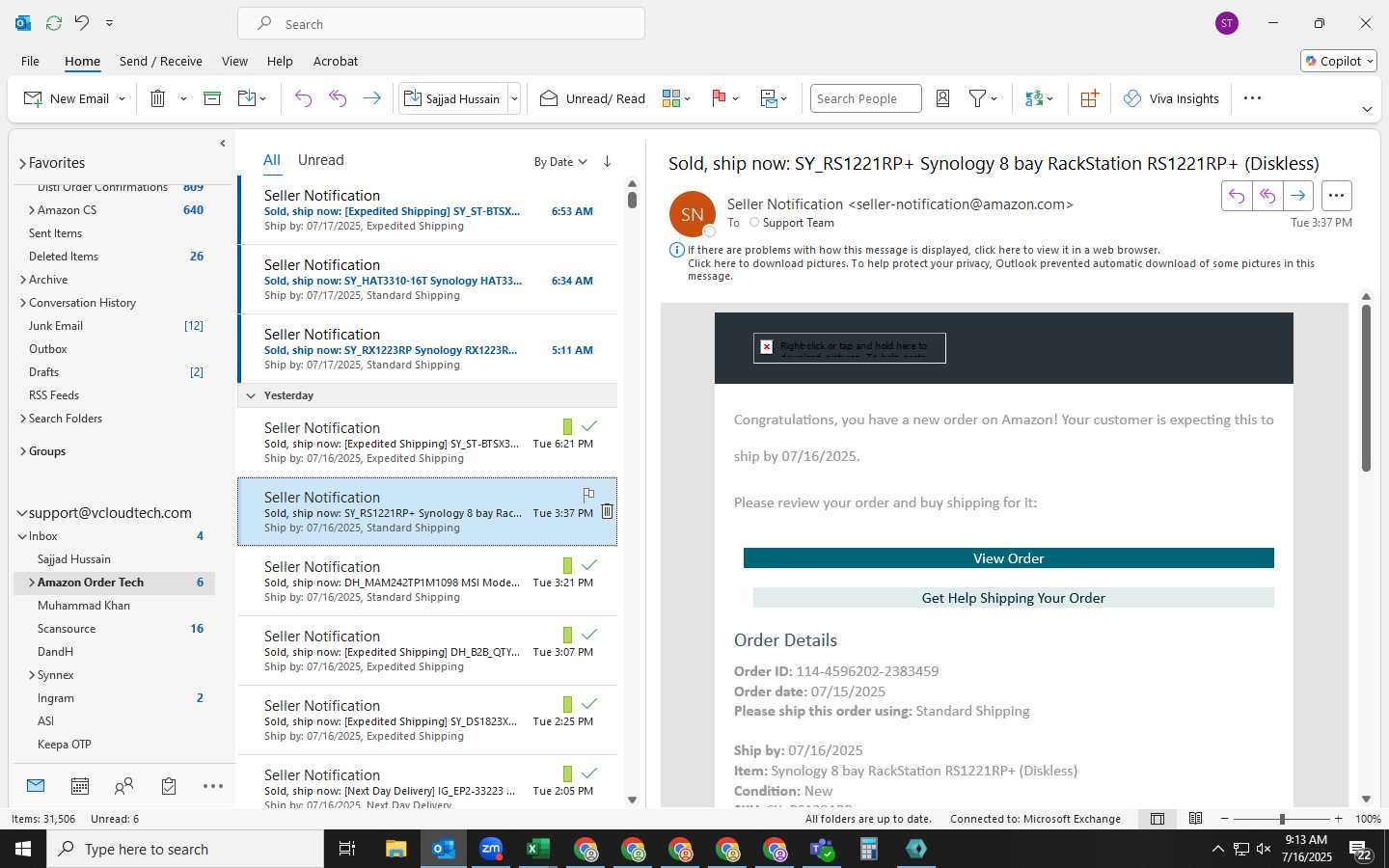
Task: Open Excel from the Windows taskbar
Action: [x=538, y=849]
